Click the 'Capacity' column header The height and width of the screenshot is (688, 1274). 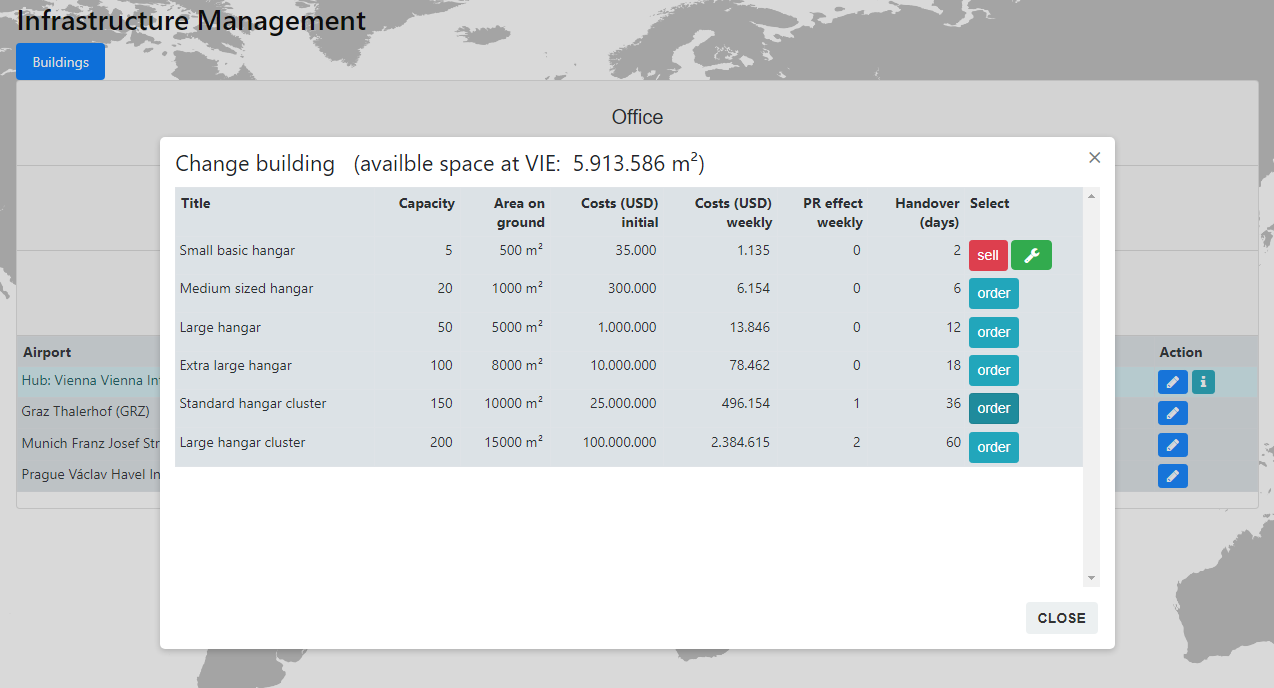[427, 203]
